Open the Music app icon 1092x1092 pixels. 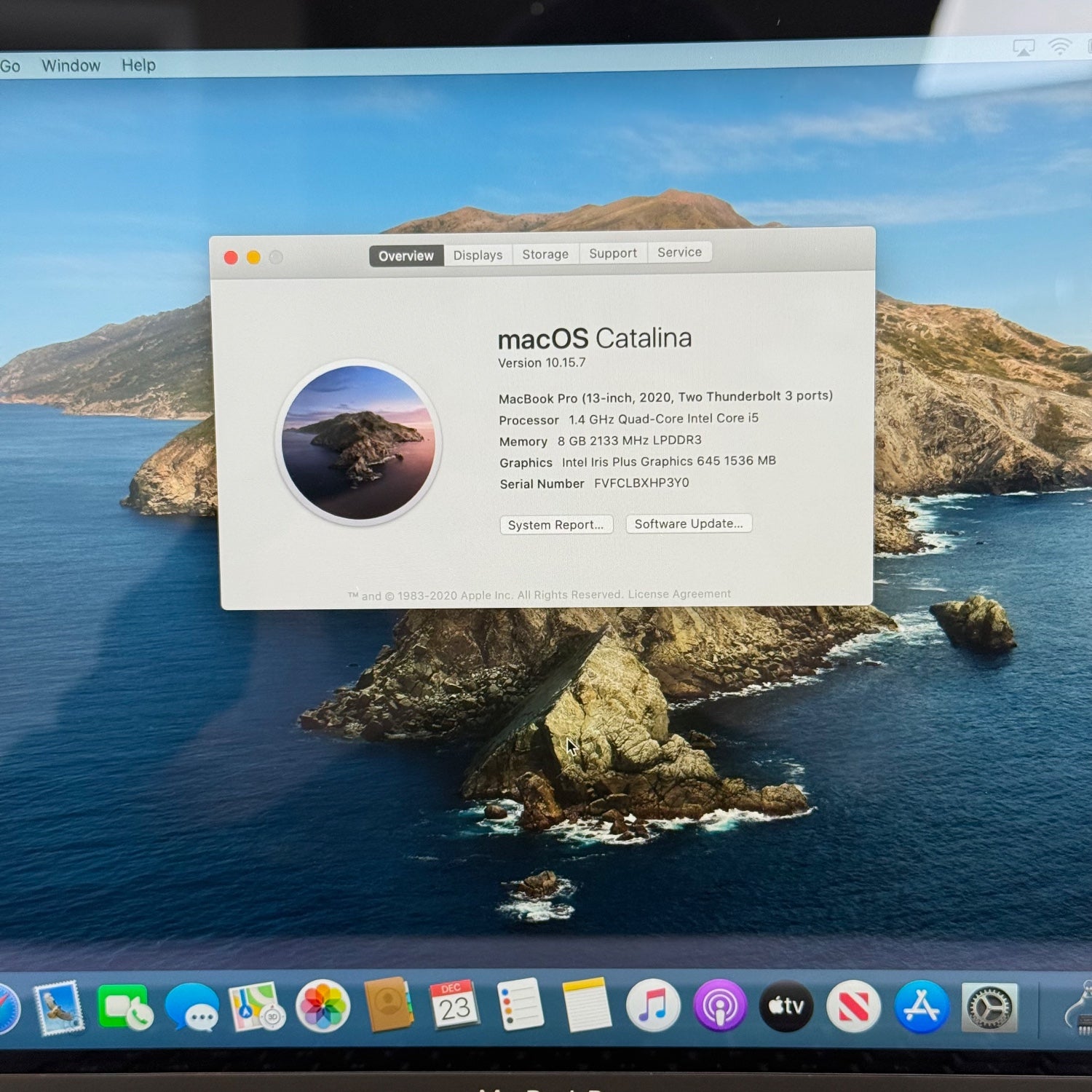click(x=653, y=1006)
